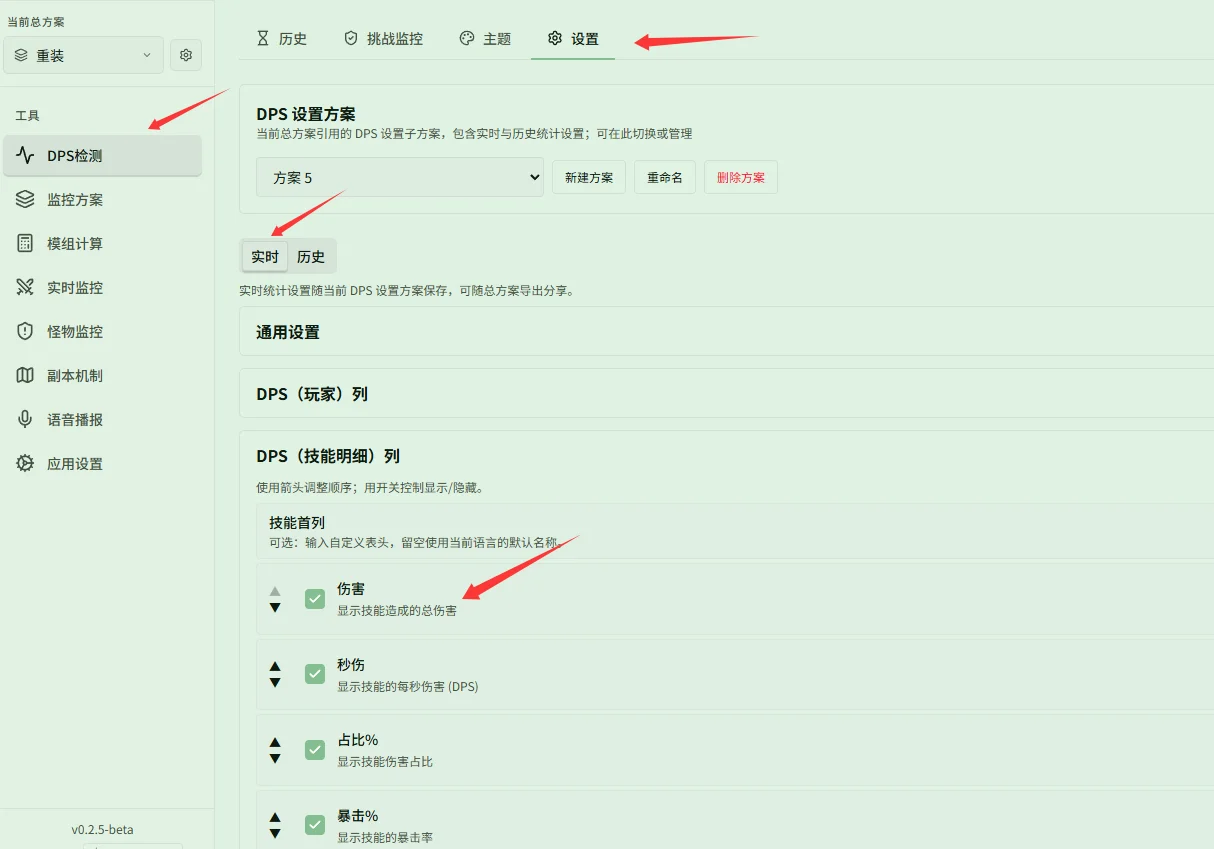Click the DPS检测 pulse icon in sidebar
The width and height of the screenshot is (1214, 849).
[25, 156]
